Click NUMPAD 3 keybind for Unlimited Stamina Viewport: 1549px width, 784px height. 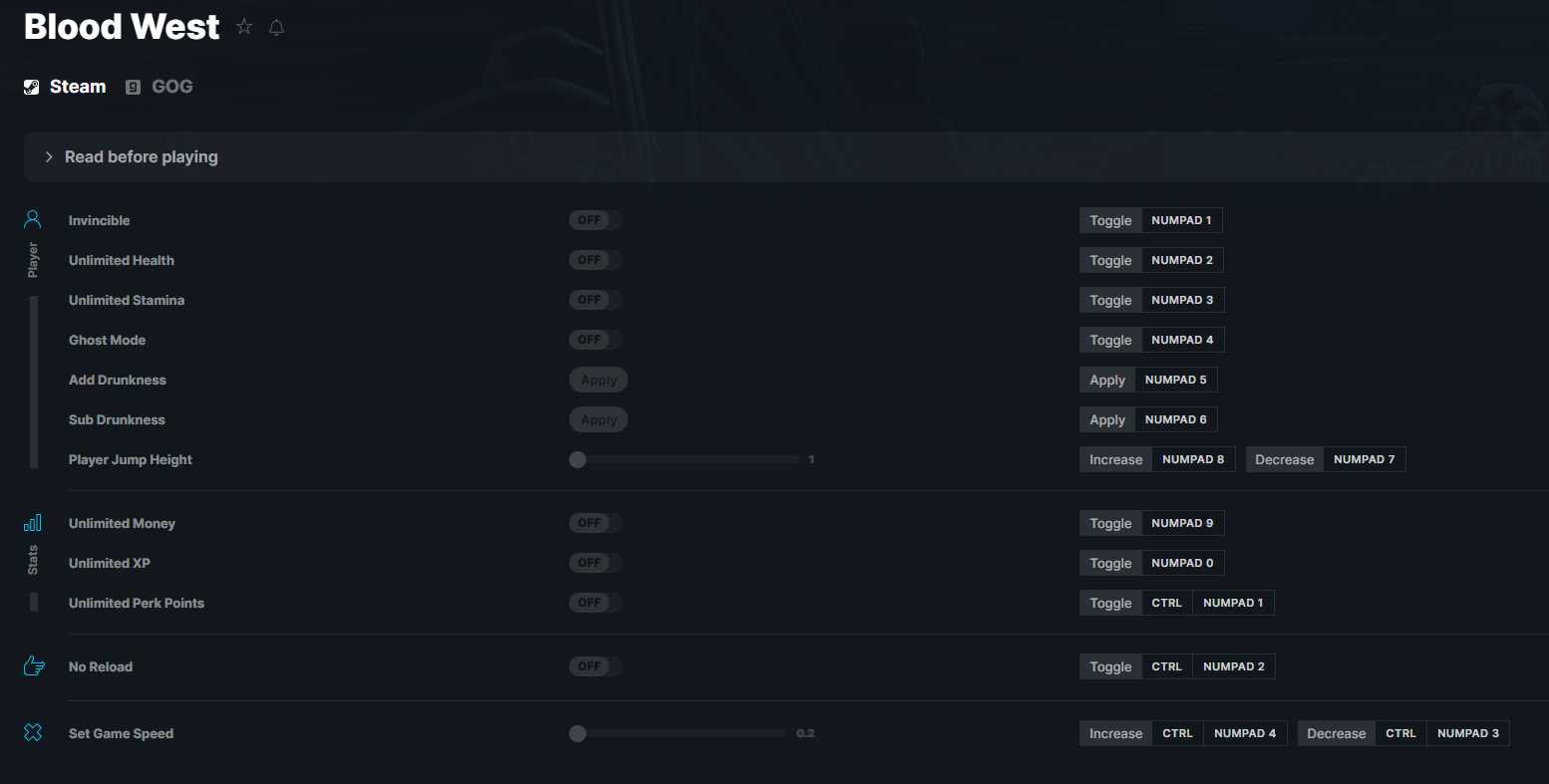pos(1182,300)
